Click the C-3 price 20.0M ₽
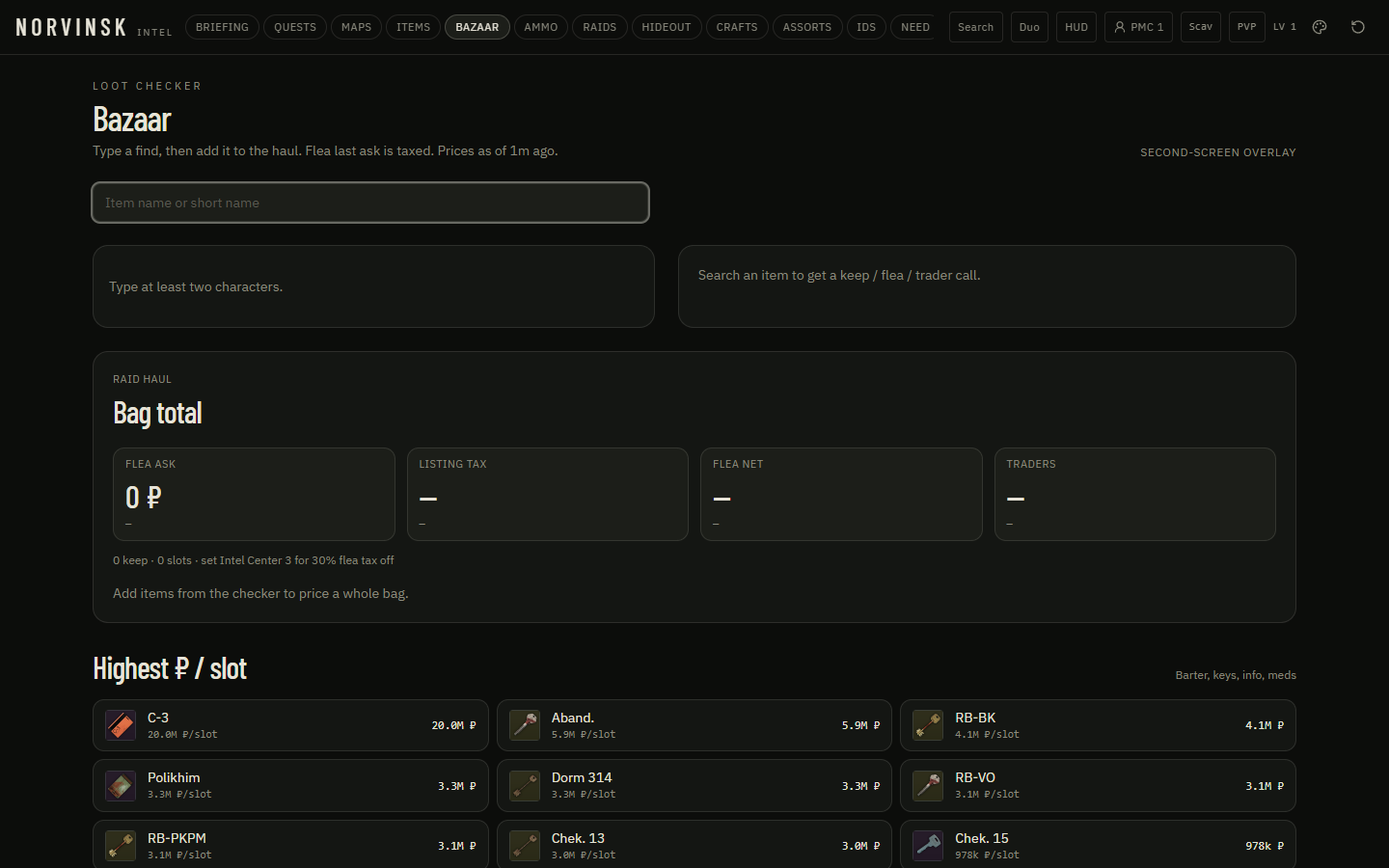1389x868 pixels. pyautogui.click(x=453, y=725)
